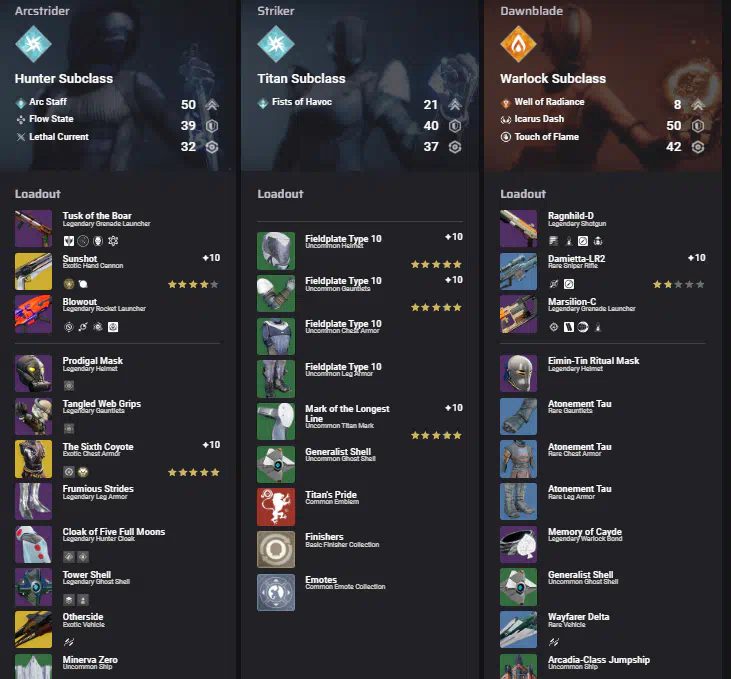Click the Sixth Coyote five-star rating
Screen dimensions: 731x679
pyautogui.click(x=193, y=472)
